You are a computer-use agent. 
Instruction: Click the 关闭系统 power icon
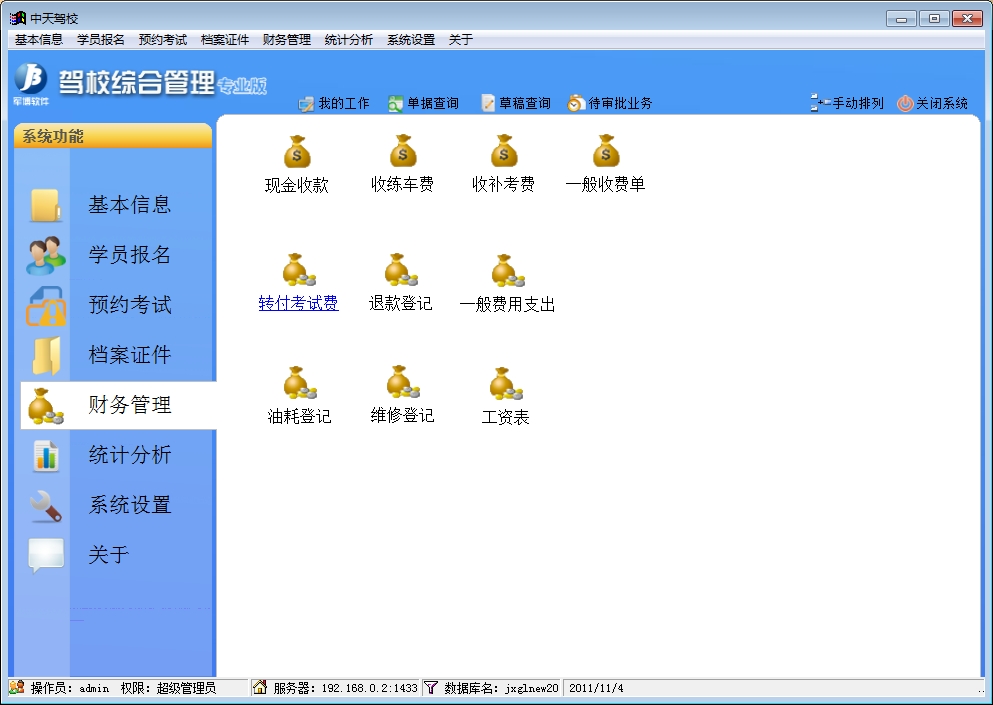click(x=905, y=103)
